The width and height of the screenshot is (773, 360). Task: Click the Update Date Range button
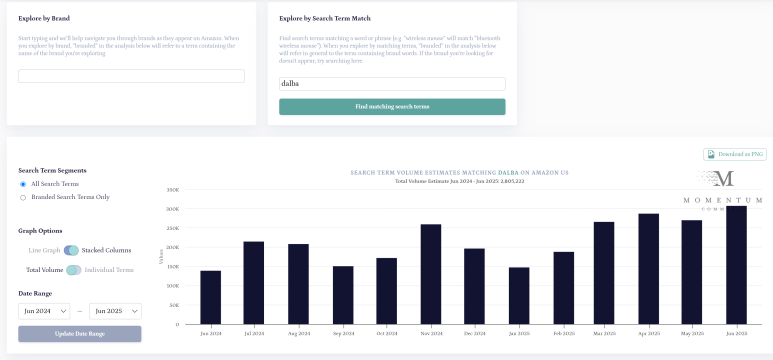(x=80, y=334)
